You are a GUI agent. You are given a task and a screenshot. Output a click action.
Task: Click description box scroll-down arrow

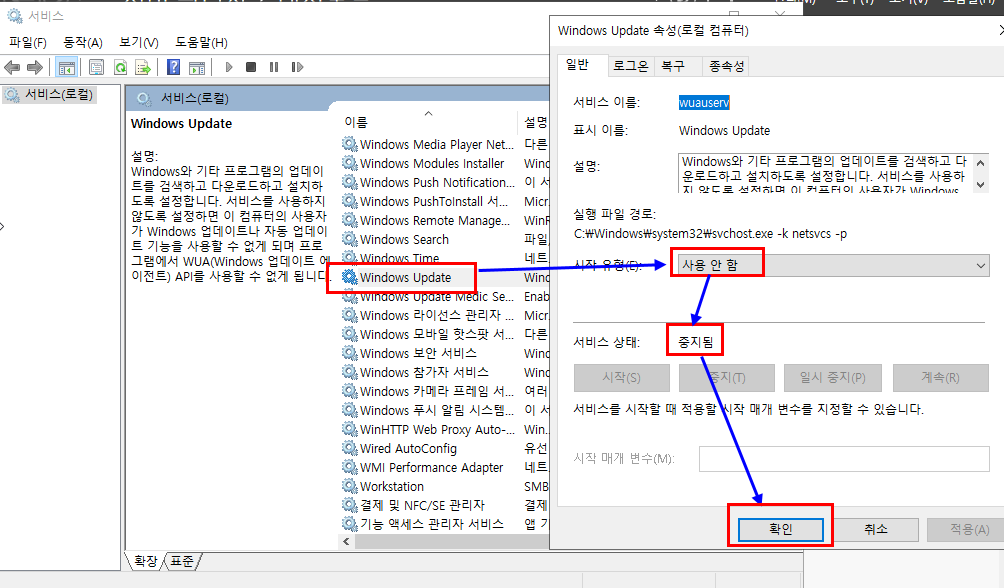point(980,184)
